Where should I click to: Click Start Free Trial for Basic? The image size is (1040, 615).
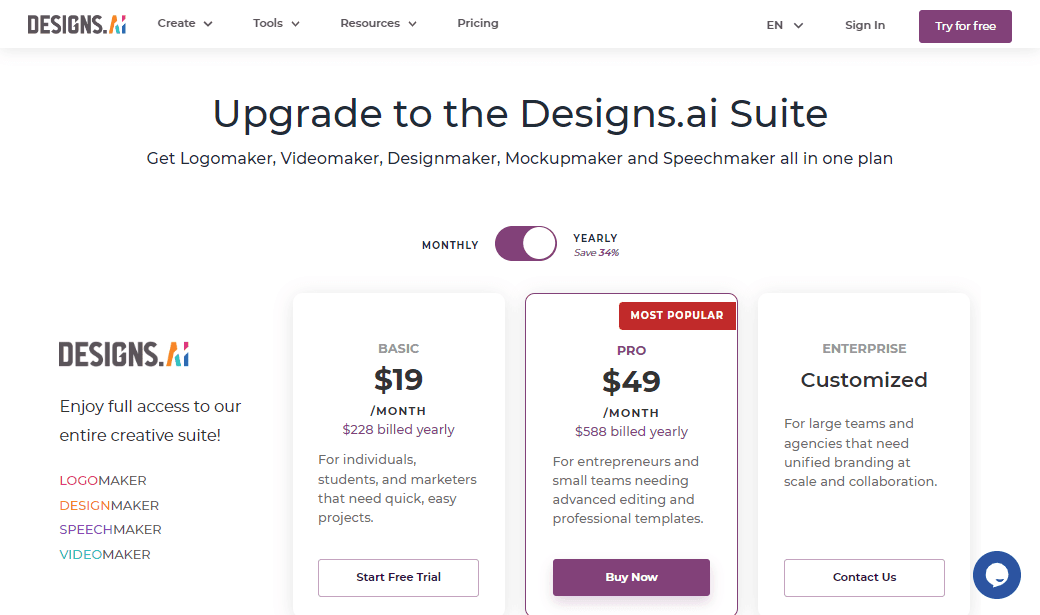pyautogui.click(x=398, y=577)
